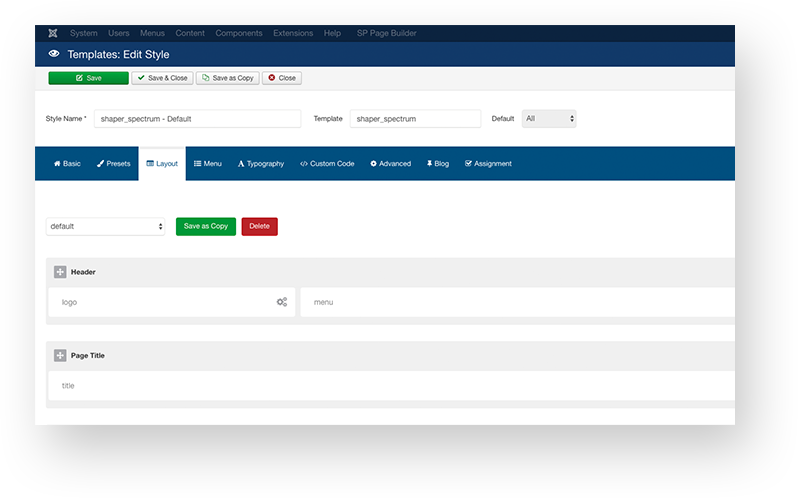Select the menu column block
798x498 pixels.
(518, 302)
